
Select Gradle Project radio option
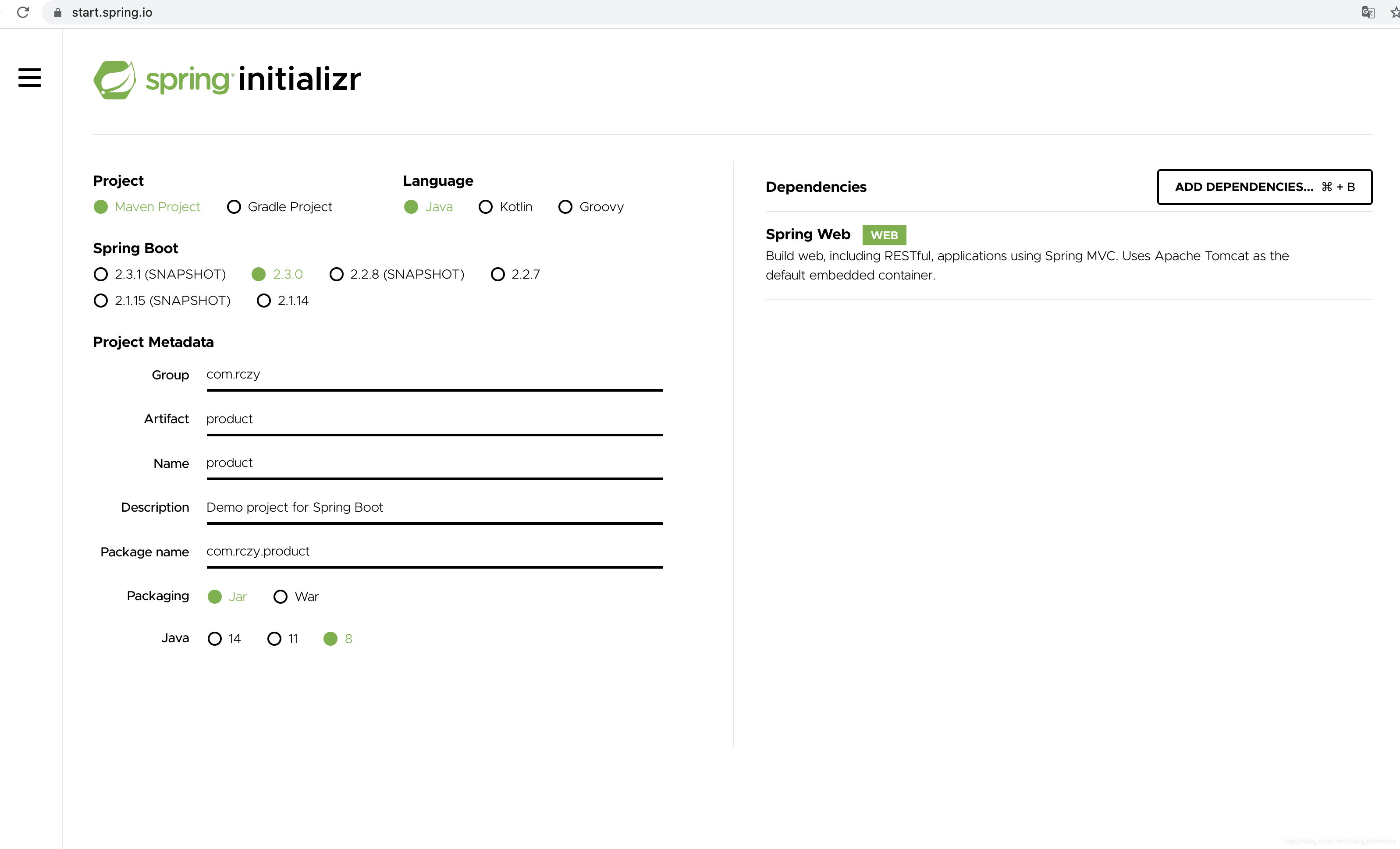[x=280, y=207]
